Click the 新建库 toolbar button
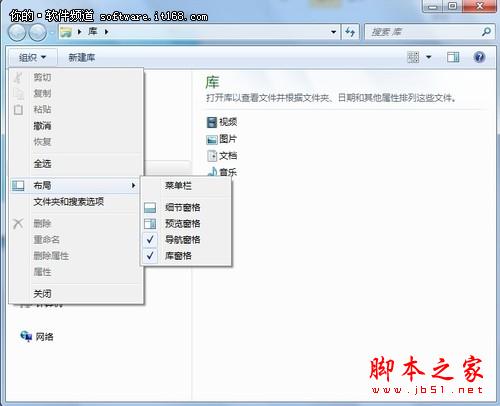The height and width of the screenshot is (406, 500). pyautogui.click(x=82, y=58)
